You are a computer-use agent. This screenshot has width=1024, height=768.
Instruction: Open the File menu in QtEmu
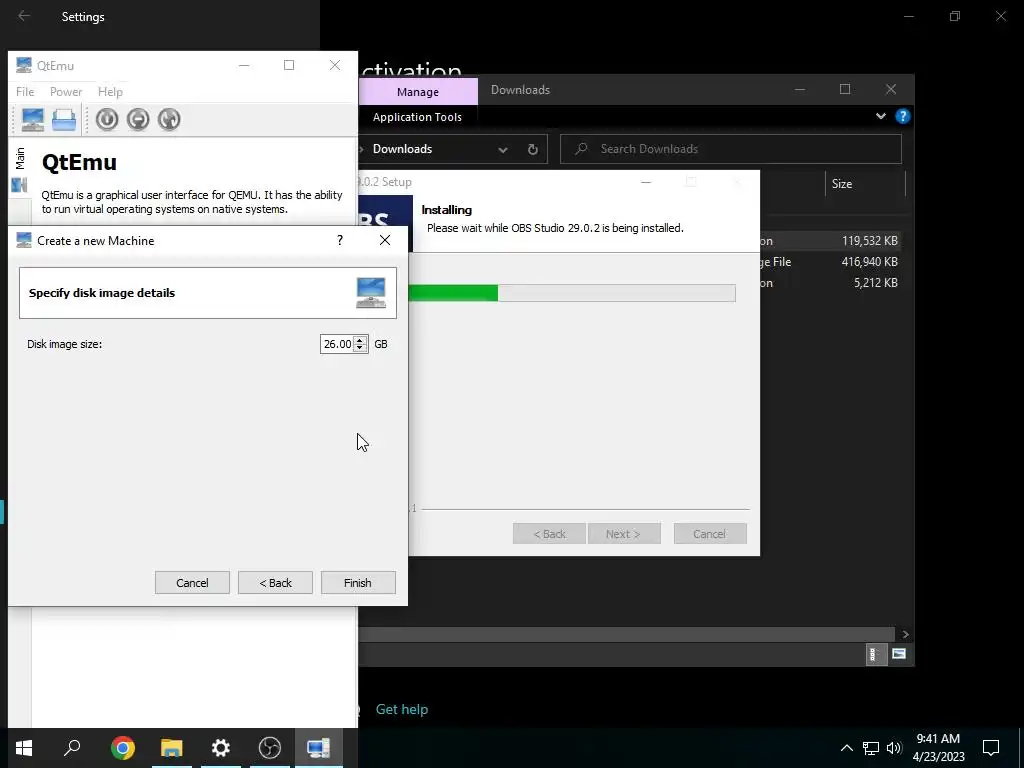point(25,91)
